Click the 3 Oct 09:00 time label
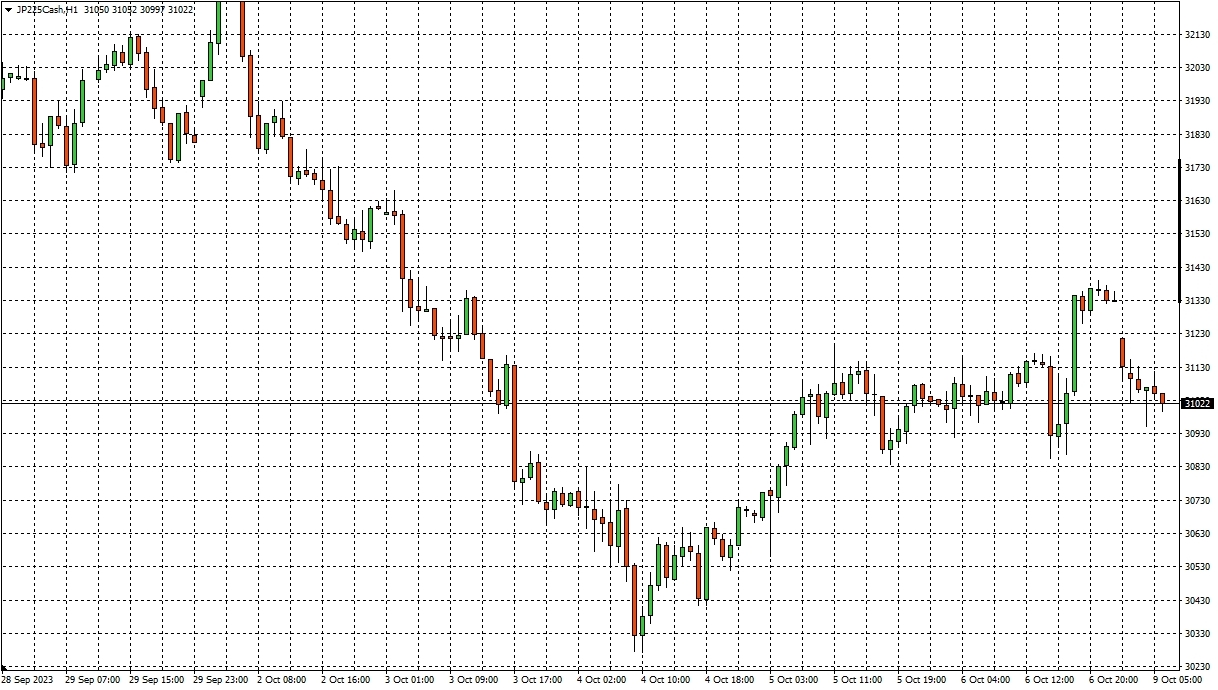The width and height of the screenshot is (1218, 690). (x=474, y=680)
